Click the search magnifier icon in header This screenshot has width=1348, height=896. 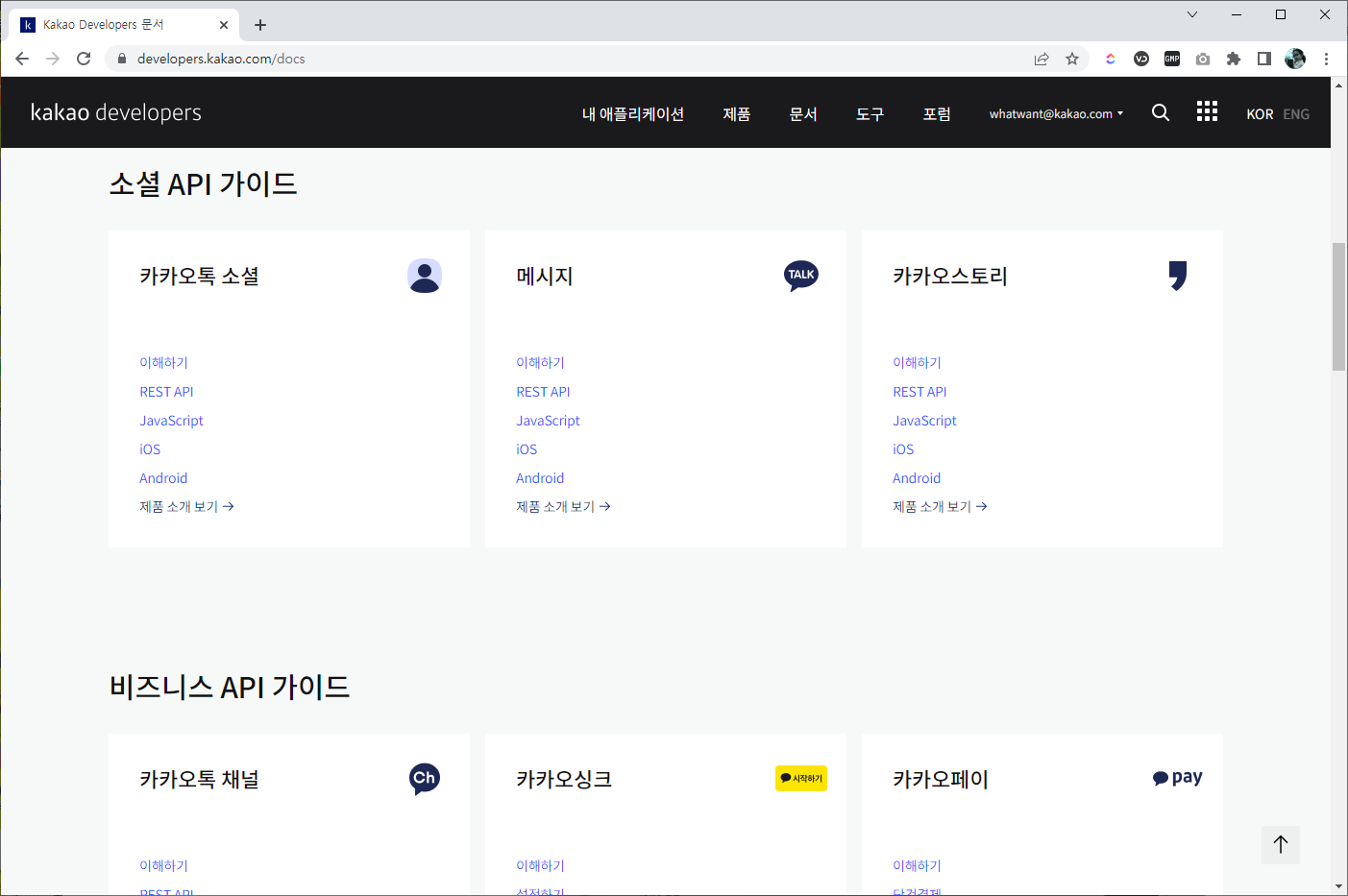[x=1161, y=112]
